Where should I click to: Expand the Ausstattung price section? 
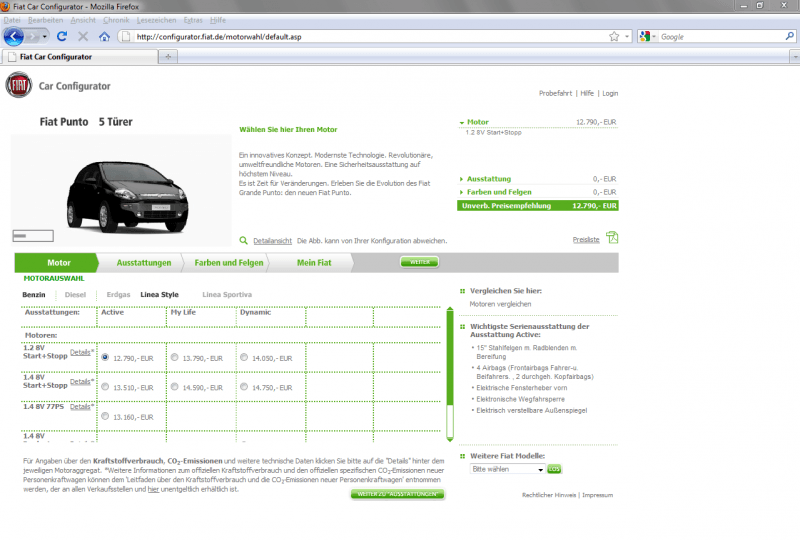pos(461,179)
